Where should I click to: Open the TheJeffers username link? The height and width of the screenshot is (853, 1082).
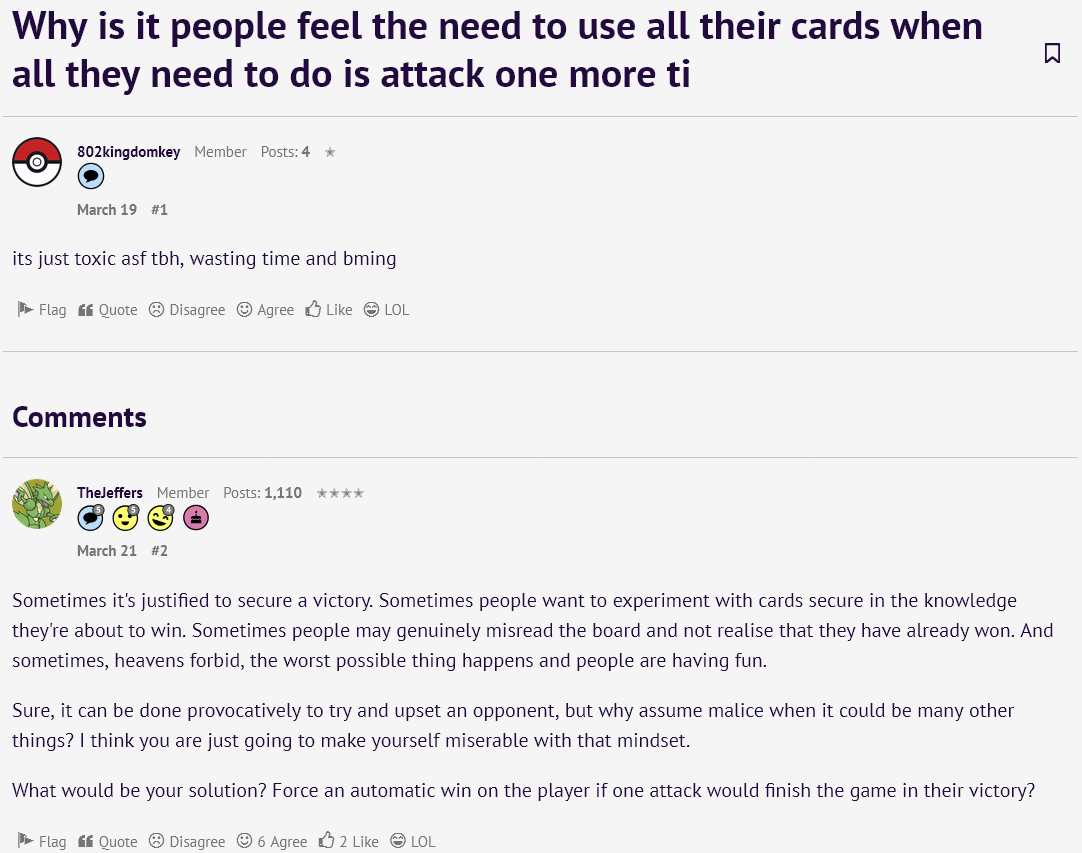(110, 493)
